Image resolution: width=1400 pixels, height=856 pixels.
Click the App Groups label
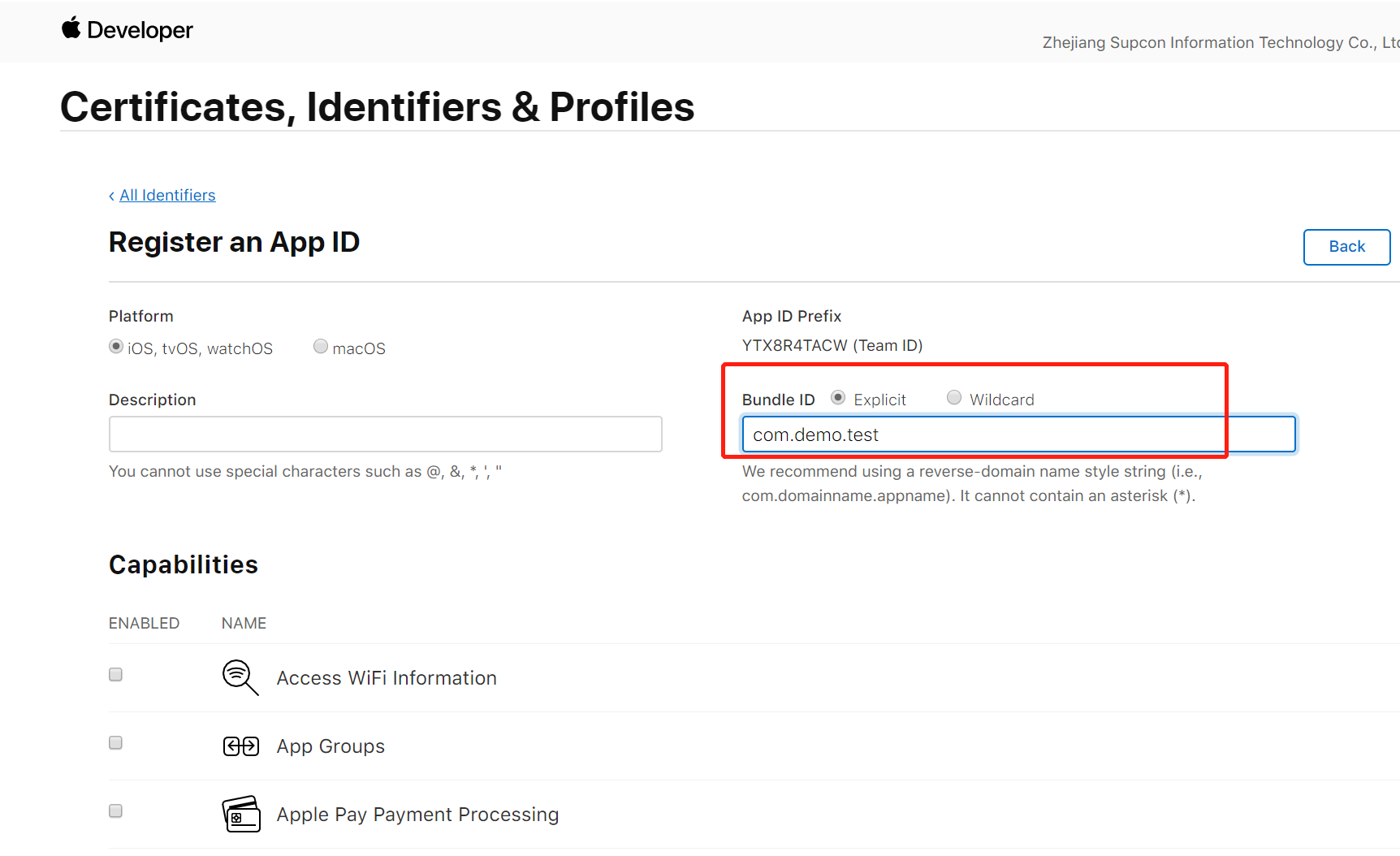(331, 746)
